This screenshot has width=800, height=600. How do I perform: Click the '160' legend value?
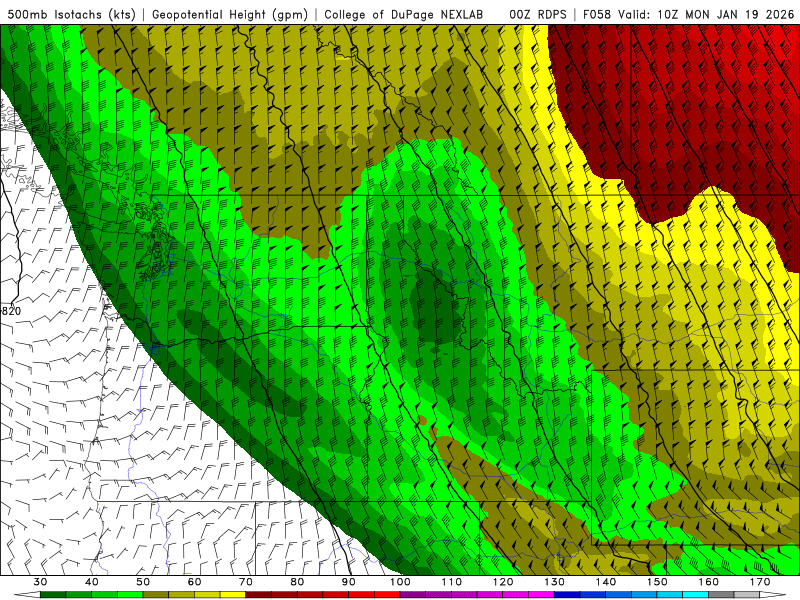(x=709, y=582)
